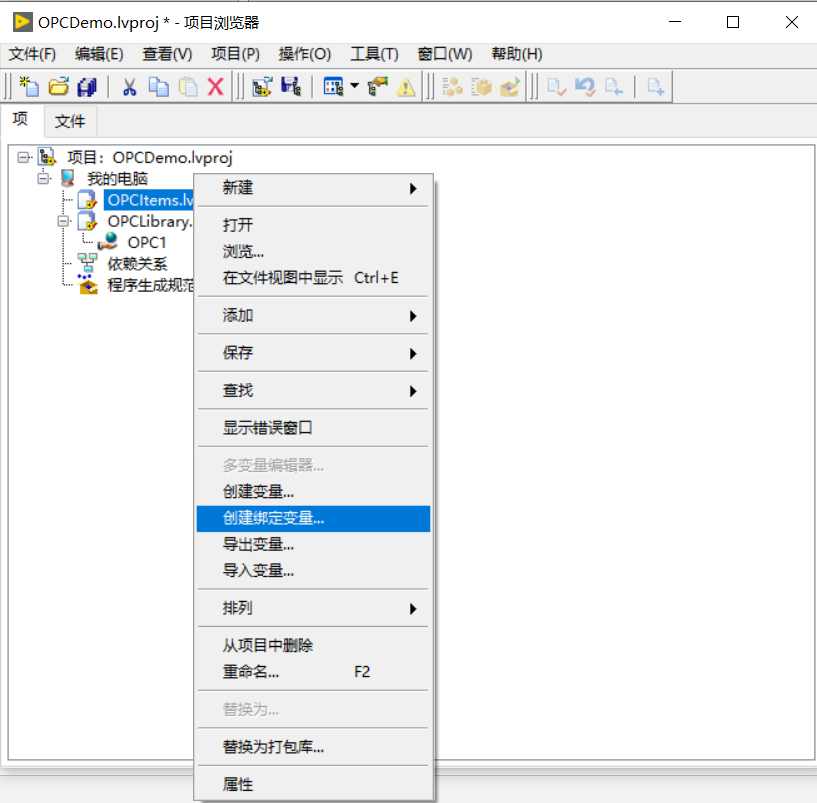This screenshot has height=803, width=817.
Task: Collapse the 项目: OPCDemo.lvproj root node
Action: 23,157
